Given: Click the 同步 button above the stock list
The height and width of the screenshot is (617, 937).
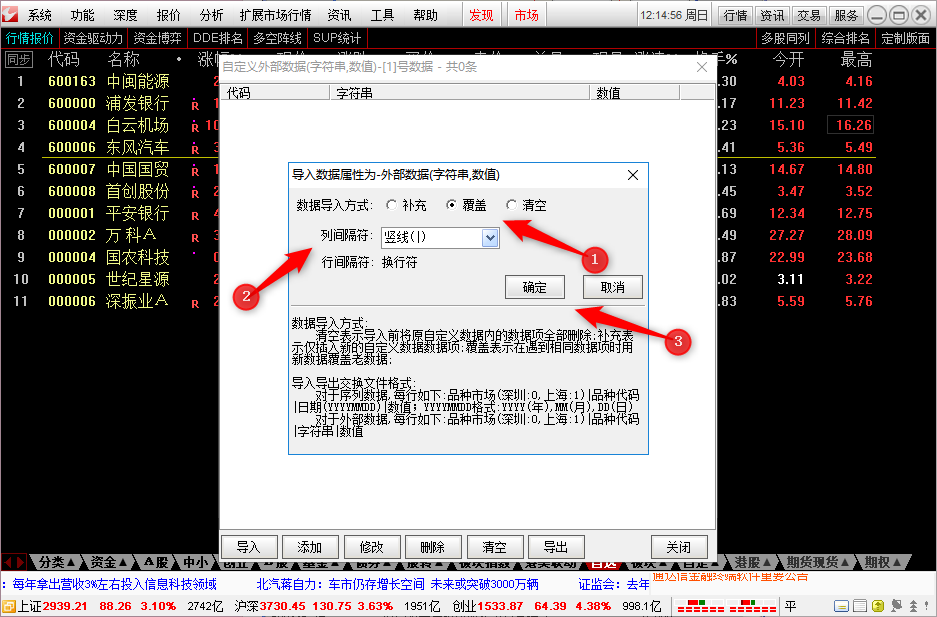Looking at the screenshot, I should pos(19,60).
